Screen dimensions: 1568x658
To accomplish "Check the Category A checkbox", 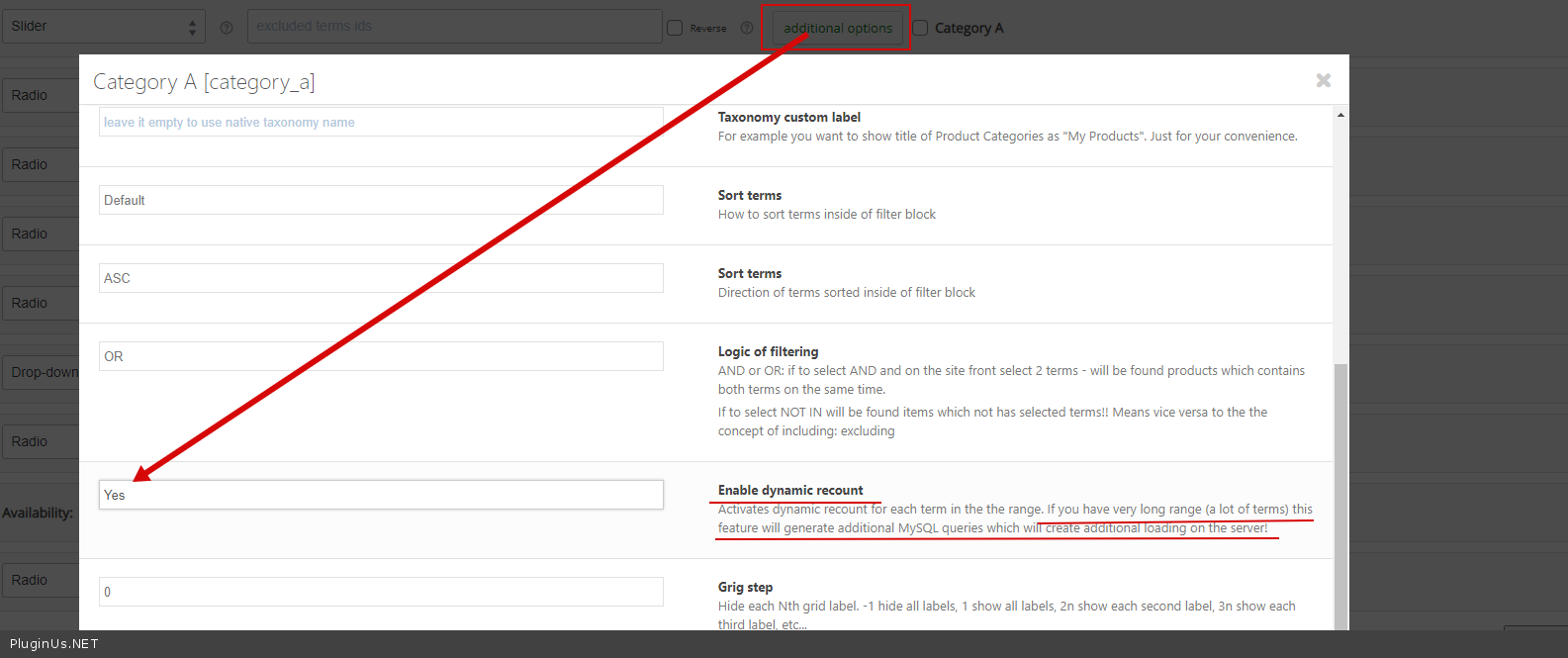I will tap(920, 28).
